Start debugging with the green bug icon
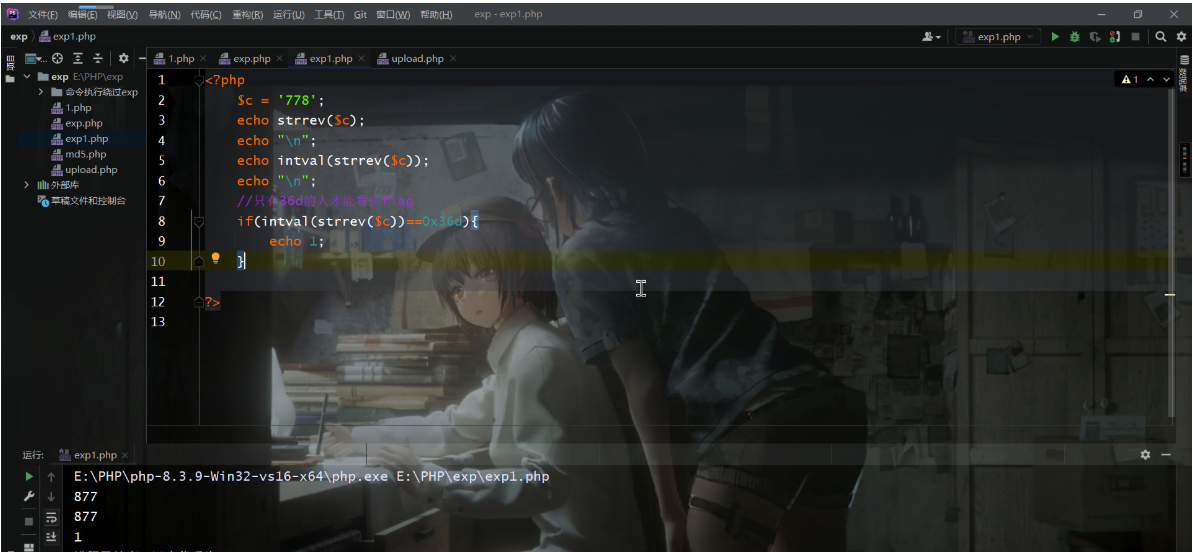This screenshot has width=1193, height=552. coord(1074,36)
